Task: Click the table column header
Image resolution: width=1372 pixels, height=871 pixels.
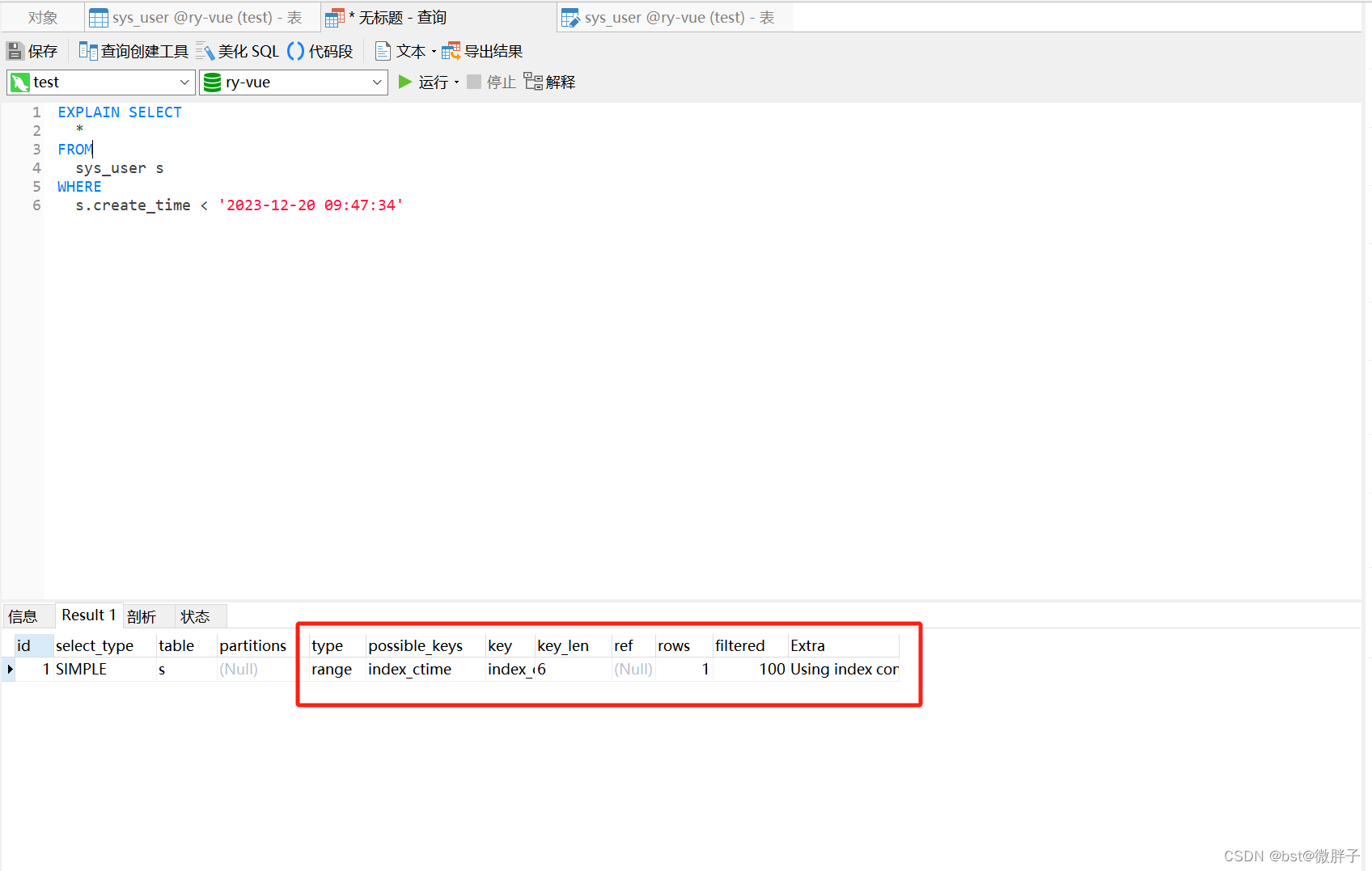Action: (x=187, y=645)
